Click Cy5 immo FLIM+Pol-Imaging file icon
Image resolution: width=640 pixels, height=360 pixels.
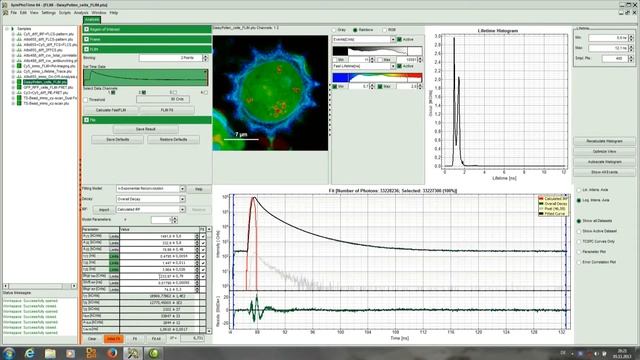click(x=19, y=66)
